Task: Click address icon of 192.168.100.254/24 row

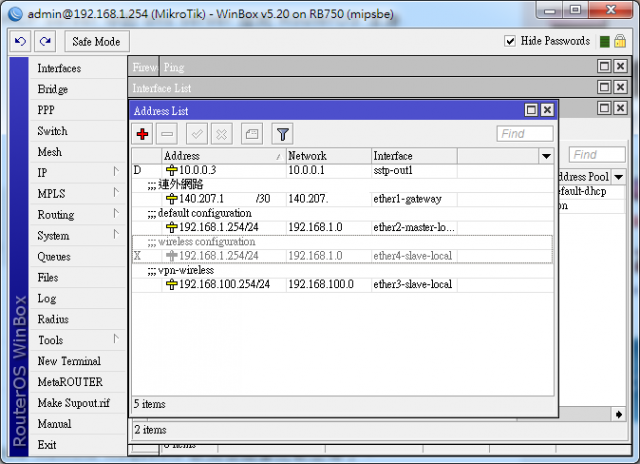Action: coord(171,284)
